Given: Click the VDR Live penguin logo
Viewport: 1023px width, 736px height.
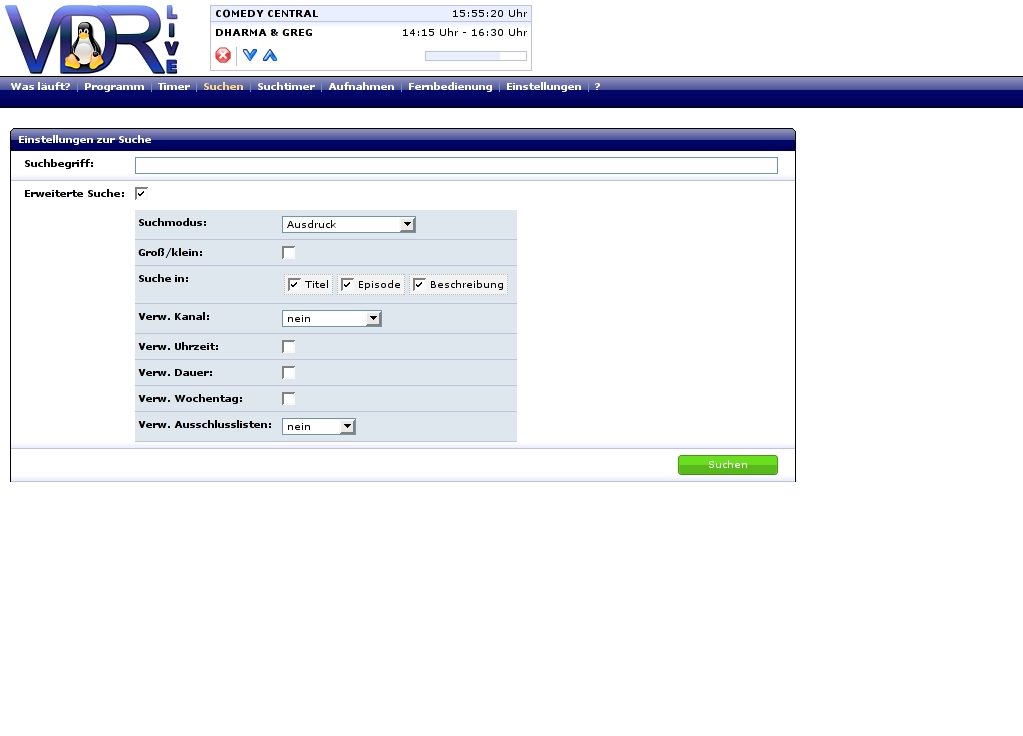Looking at the screenshot, I should (x=92, y=39).
